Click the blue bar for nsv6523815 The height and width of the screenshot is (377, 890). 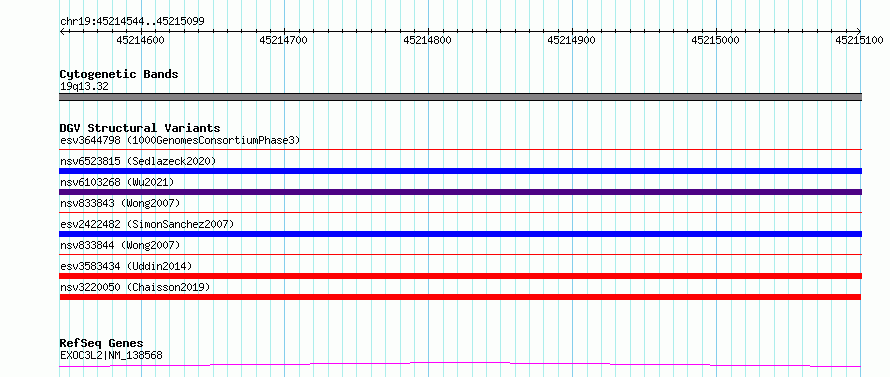coord(460,171)
